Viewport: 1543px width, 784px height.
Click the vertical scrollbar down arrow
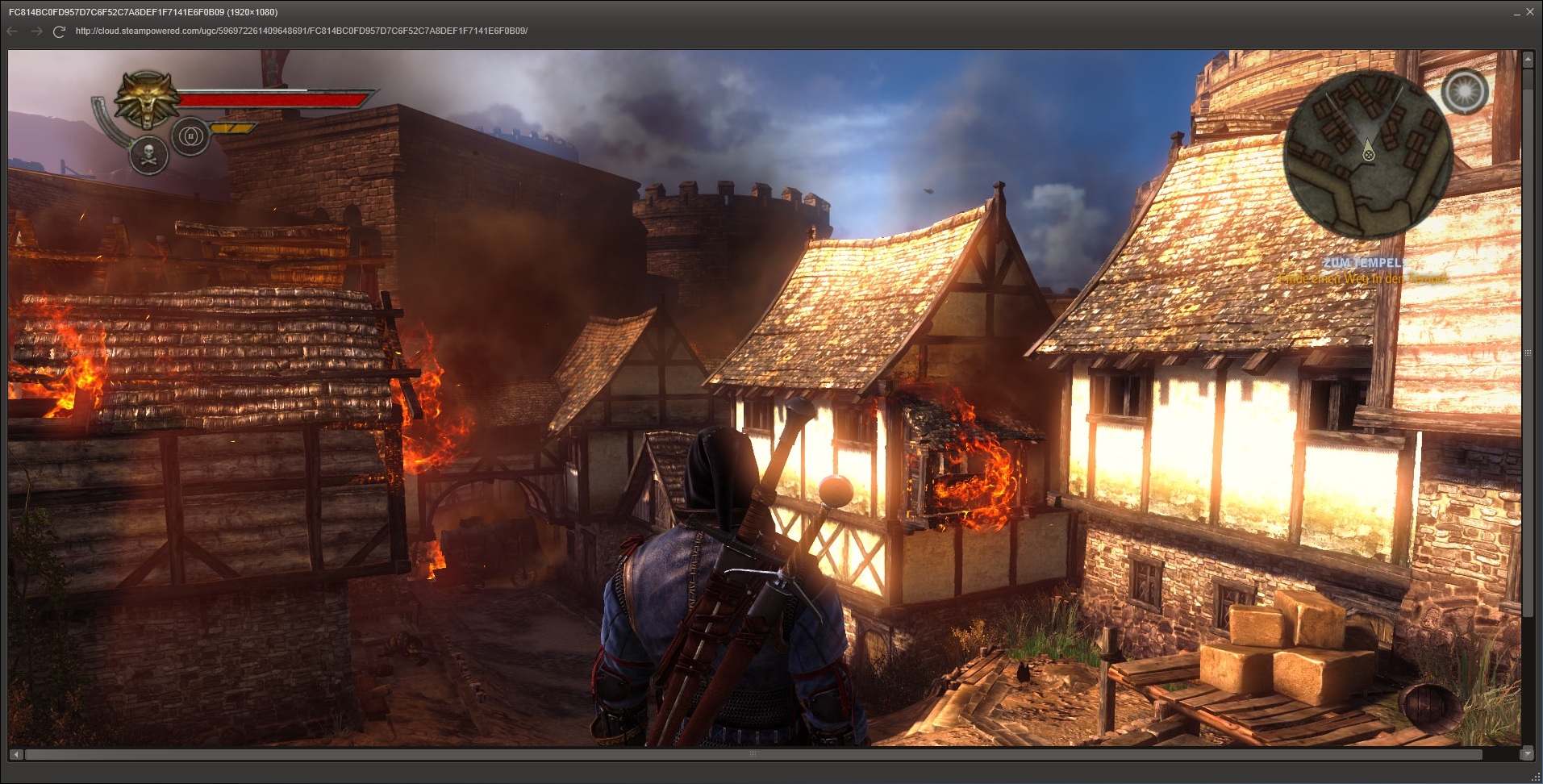pyautogui.click(x=1528, y=753)
